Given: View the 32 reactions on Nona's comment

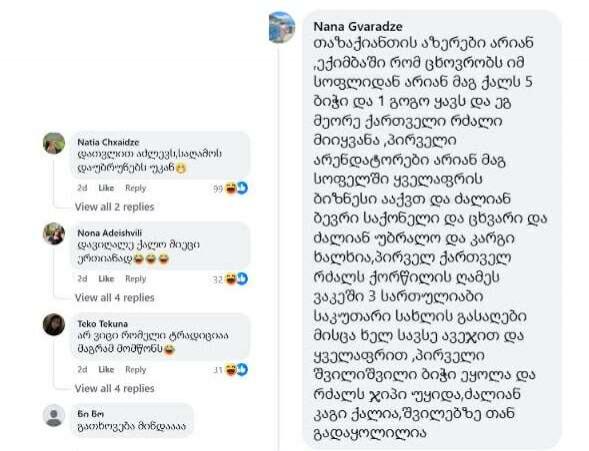Looking at the screenshot, I should [x=230, y=279].
